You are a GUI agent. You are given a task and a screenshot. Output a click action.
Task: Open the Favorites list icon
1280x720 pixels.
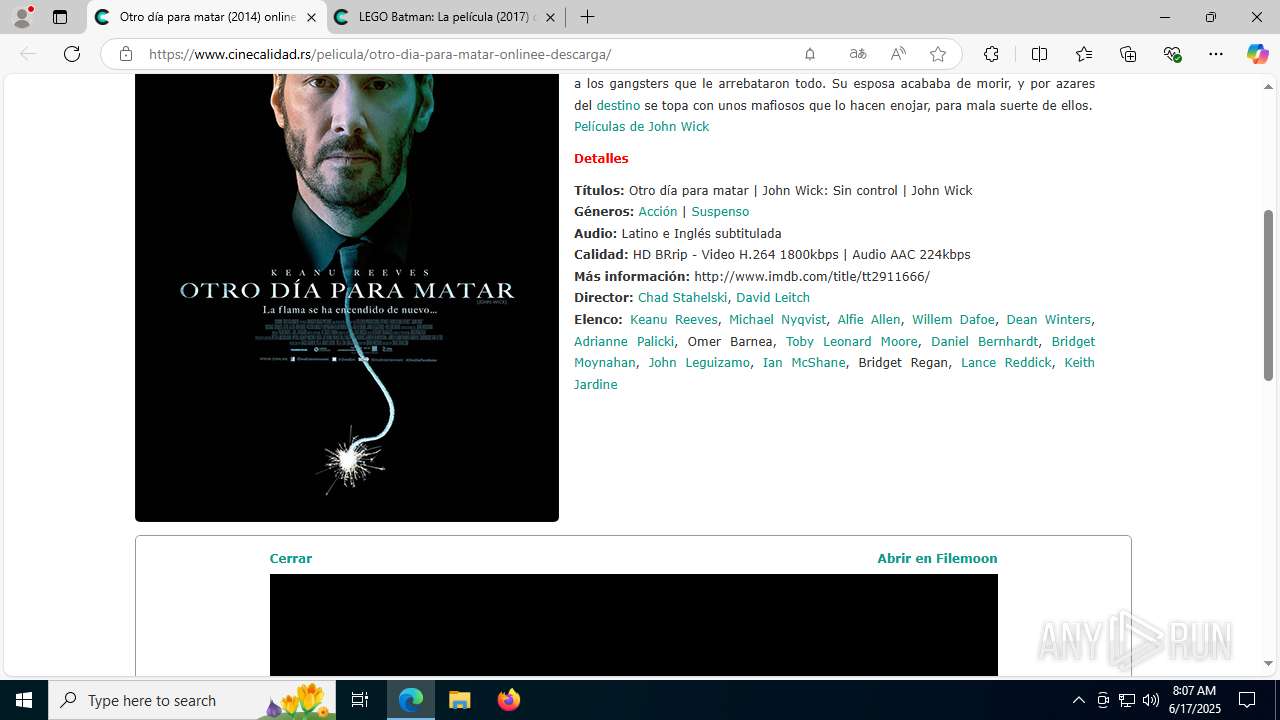(1084, 54)
